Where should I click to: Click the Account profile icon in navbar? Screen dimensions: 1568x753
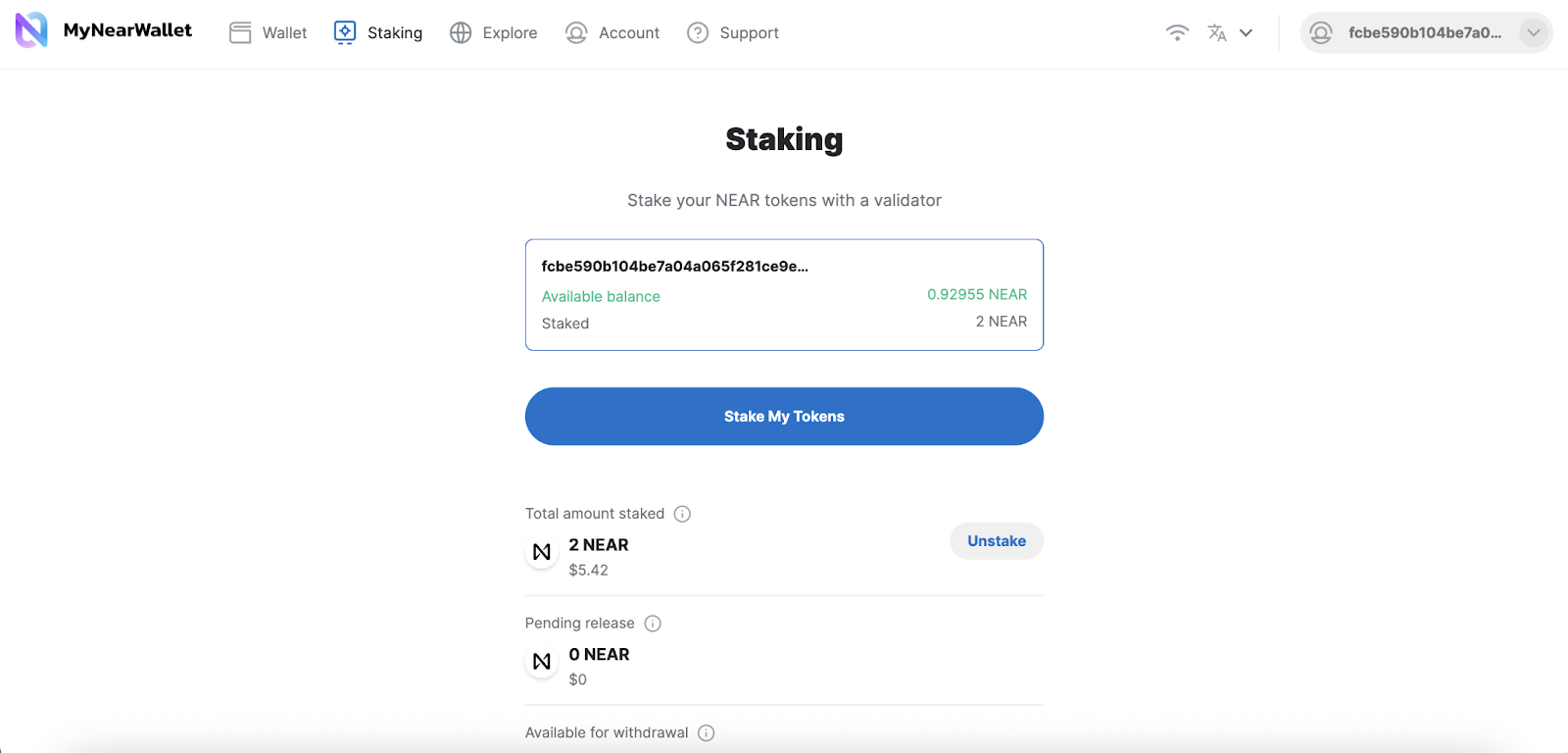click(x=576, y=33)
